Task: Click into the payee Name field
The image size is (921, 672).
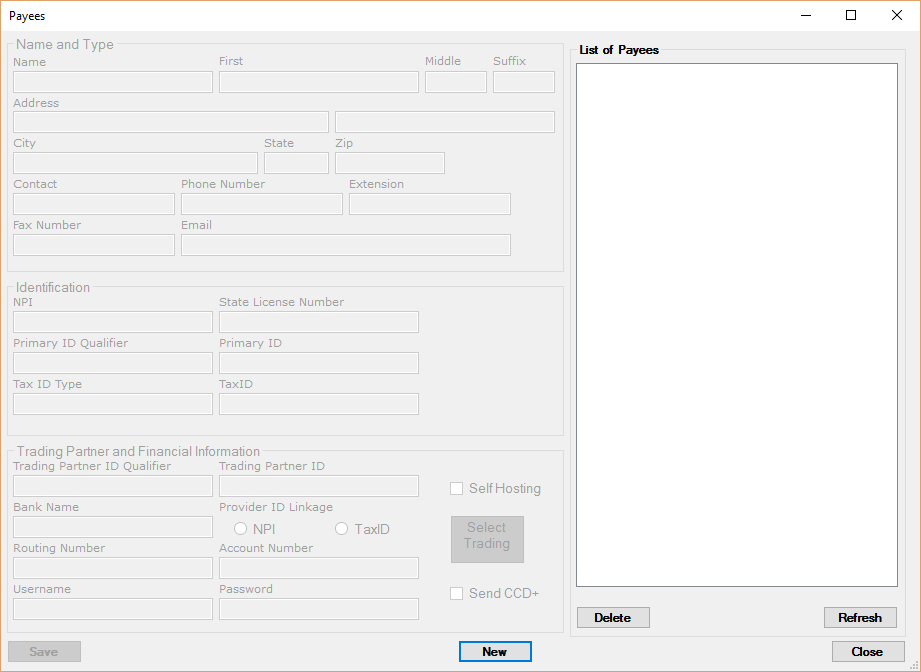Action: click(x=113, y=82)
